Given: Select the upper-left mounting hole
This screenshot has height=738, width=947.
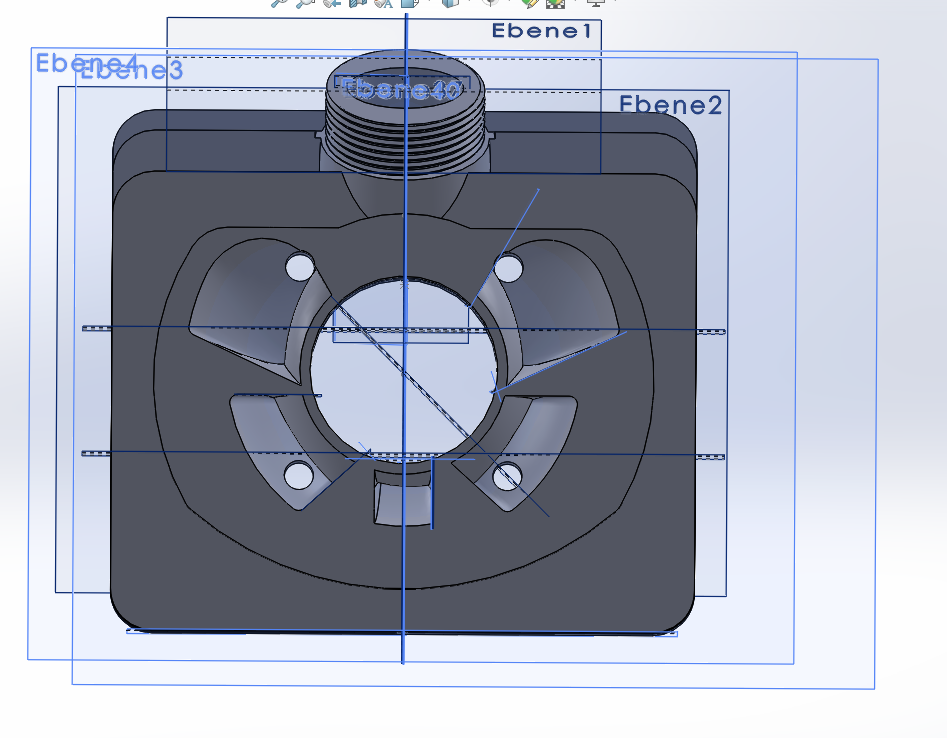Looking at the screenshot, I should (299, 267).
